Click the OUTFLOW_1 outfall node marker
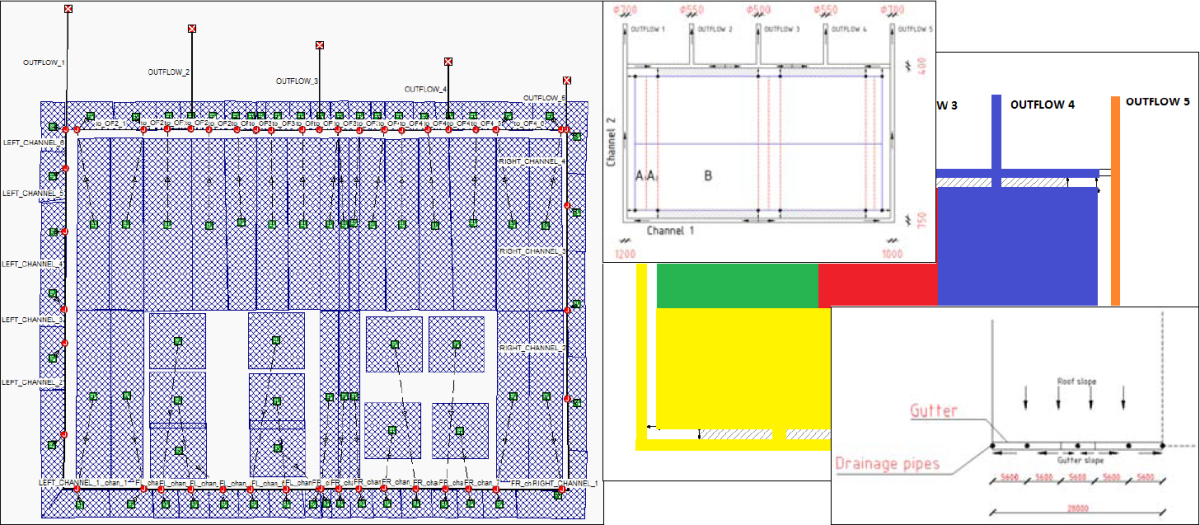 [x=68, y=9]
